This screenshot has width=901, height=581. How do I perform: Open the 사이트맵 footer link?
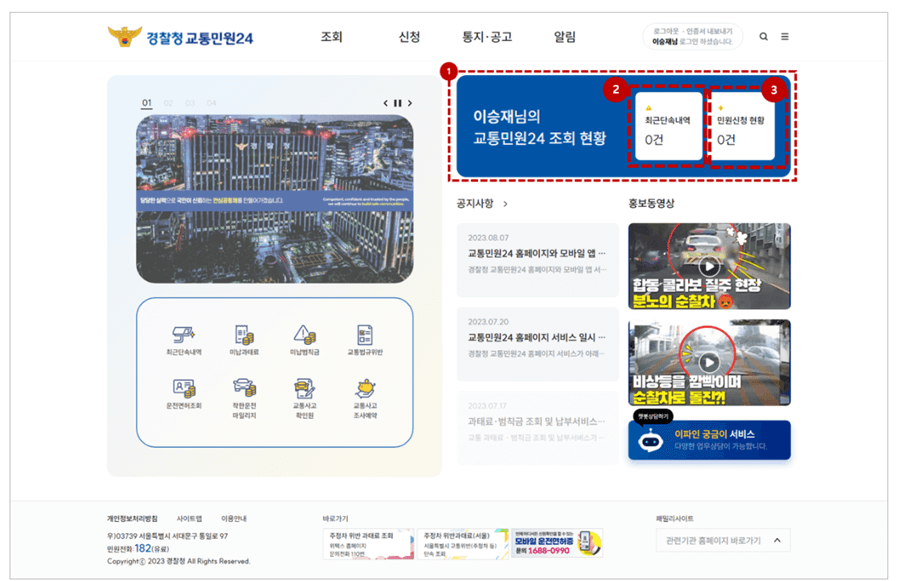(189, 519)
